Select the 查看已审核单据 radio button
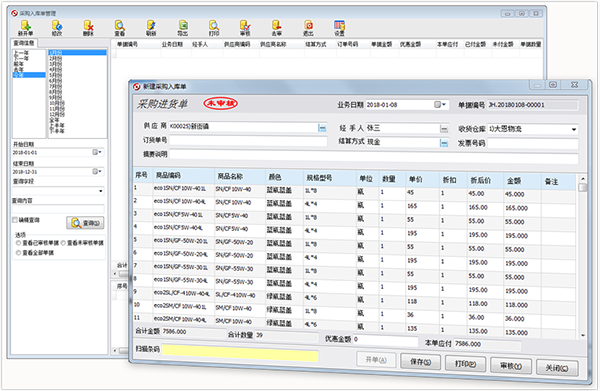The height and width of the screenshot is (391, 600). (x=18, y=243)
